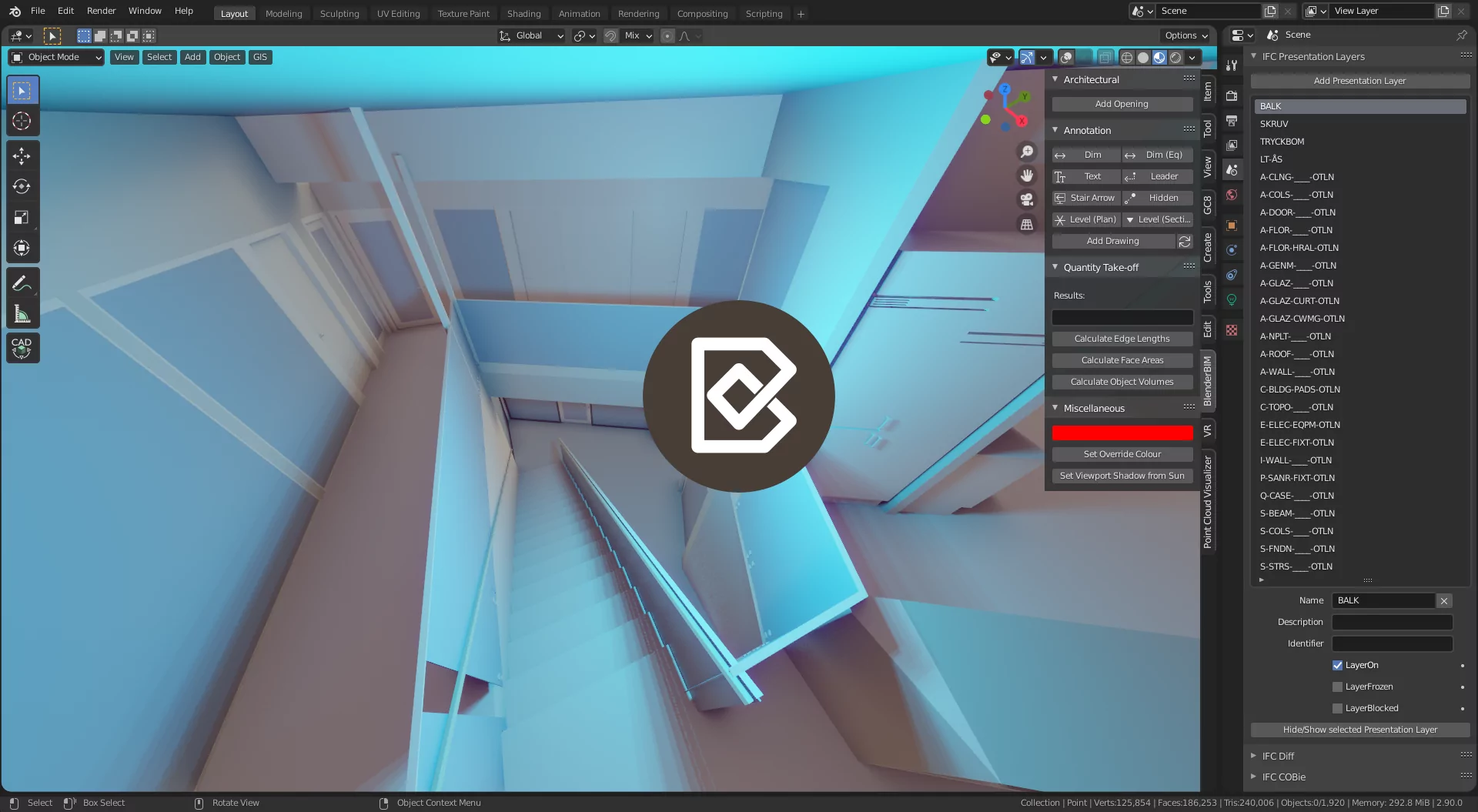Screen dimensions: 1478x812
Task: Select the Scale tool
Action: [x=22, y=217]
